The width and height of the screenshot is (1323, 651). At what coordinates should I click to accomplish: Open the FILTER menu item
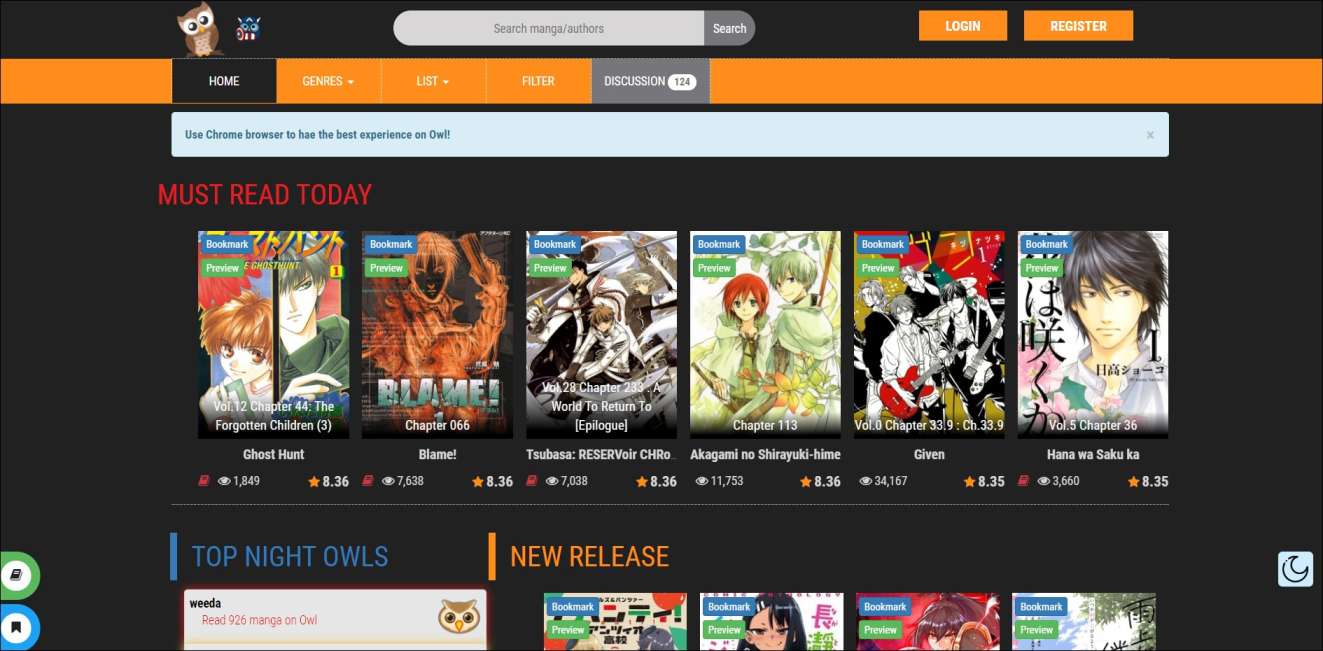(x=538, y=81)
